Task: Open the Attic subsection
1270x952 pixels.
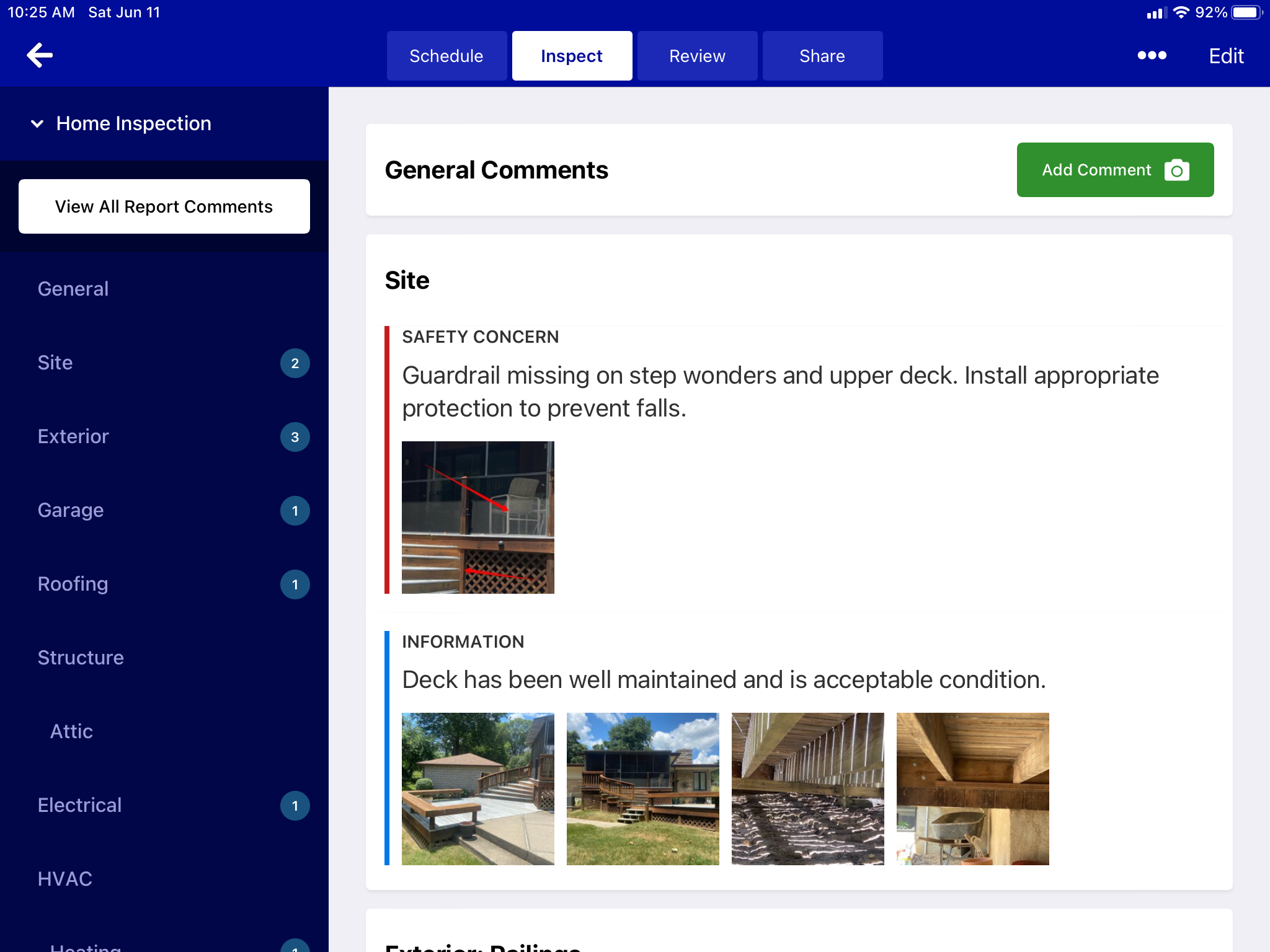Action: (x=71, y=731)
